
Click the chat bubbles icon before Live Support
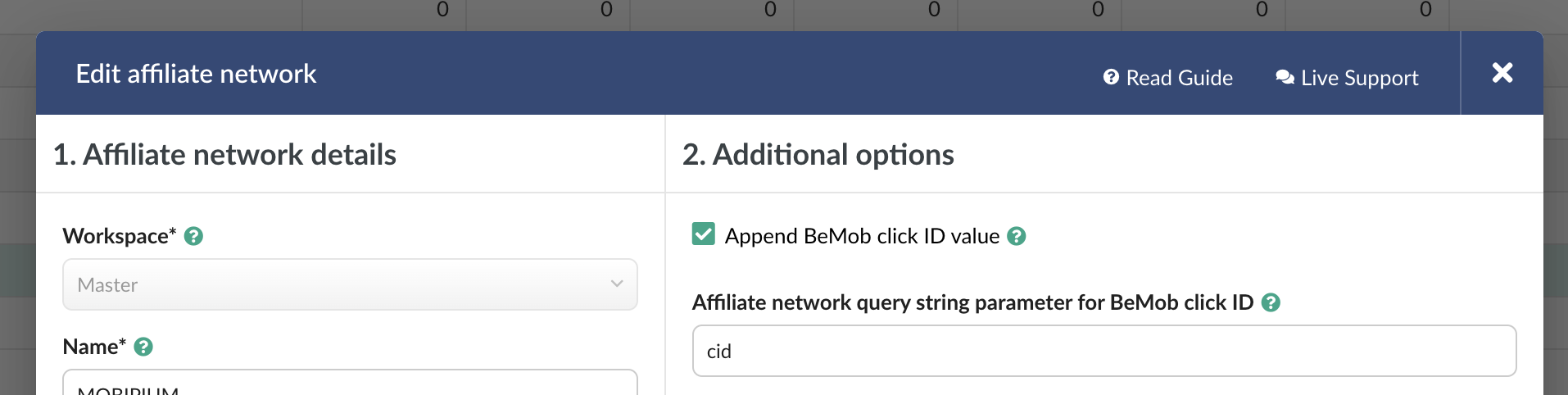tap(1285, 77)
